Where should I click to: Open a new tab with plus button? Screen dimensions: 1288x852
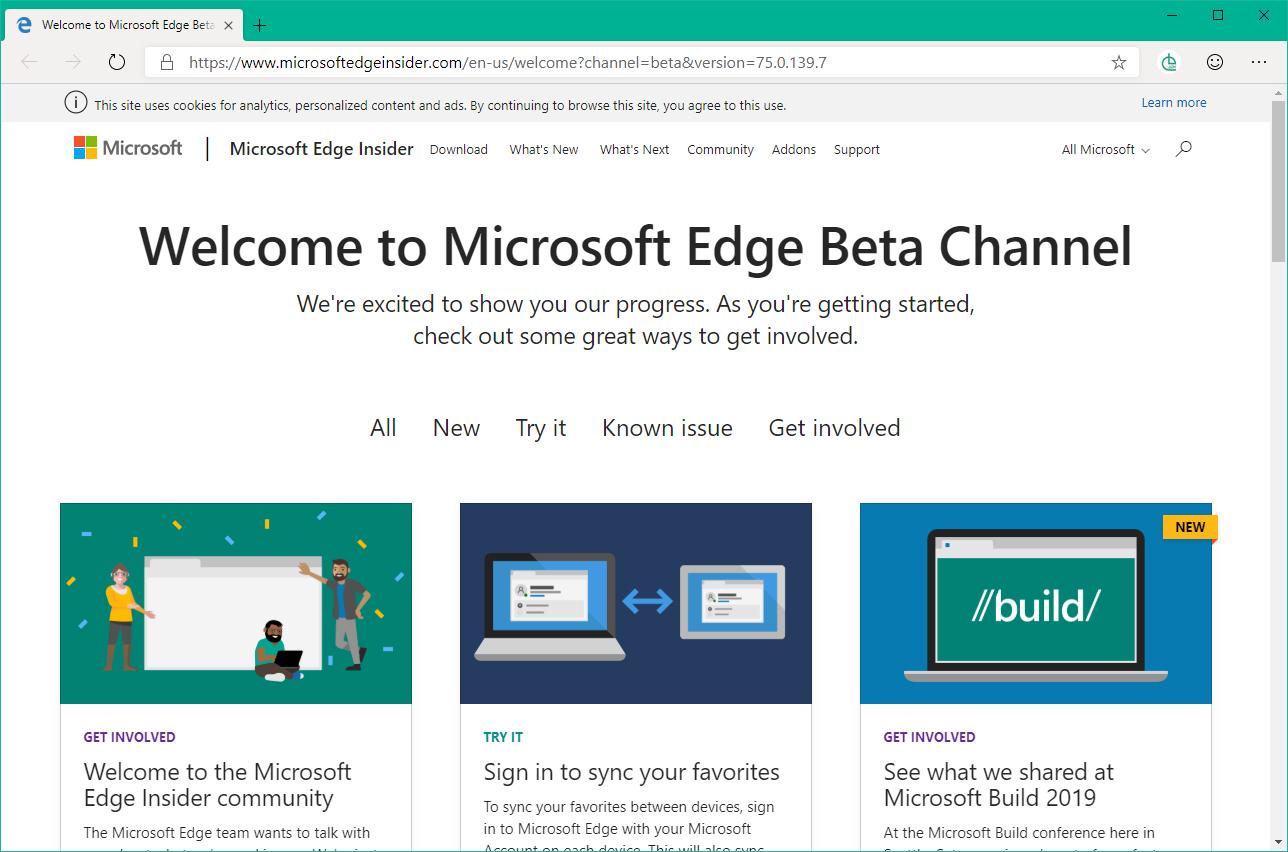click(x=260, y=25)
